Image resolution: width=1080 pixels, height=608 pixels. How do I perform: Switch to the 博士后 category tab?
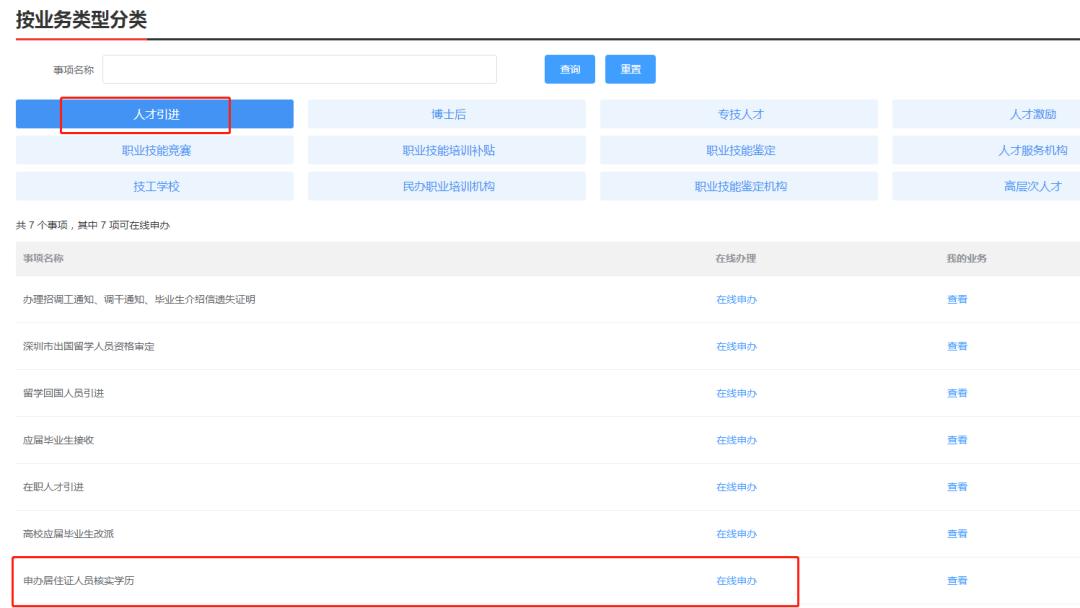(x=447, y=114)
